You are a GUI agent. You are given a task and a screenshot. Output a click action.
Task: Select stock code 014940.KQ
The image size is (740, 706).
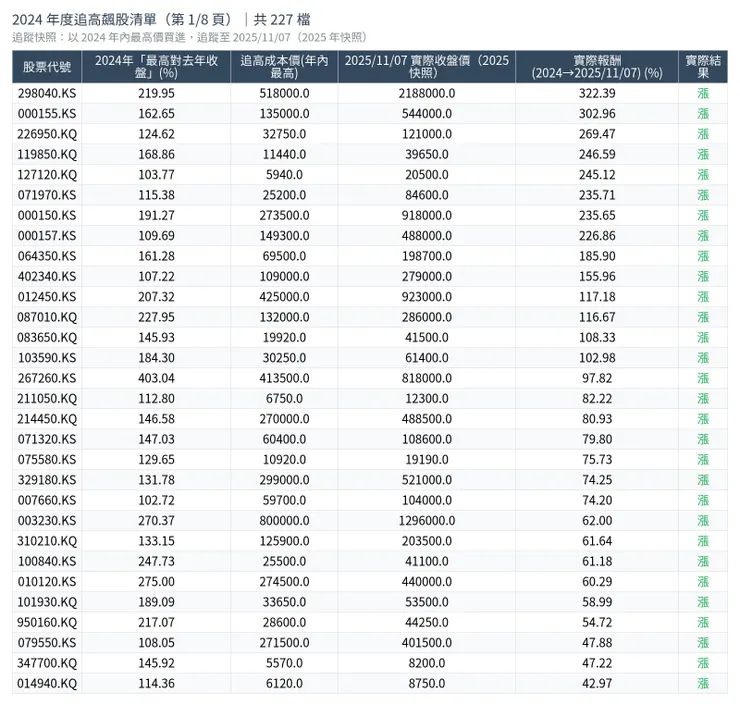pyautogui.click(x=47, y=683)
